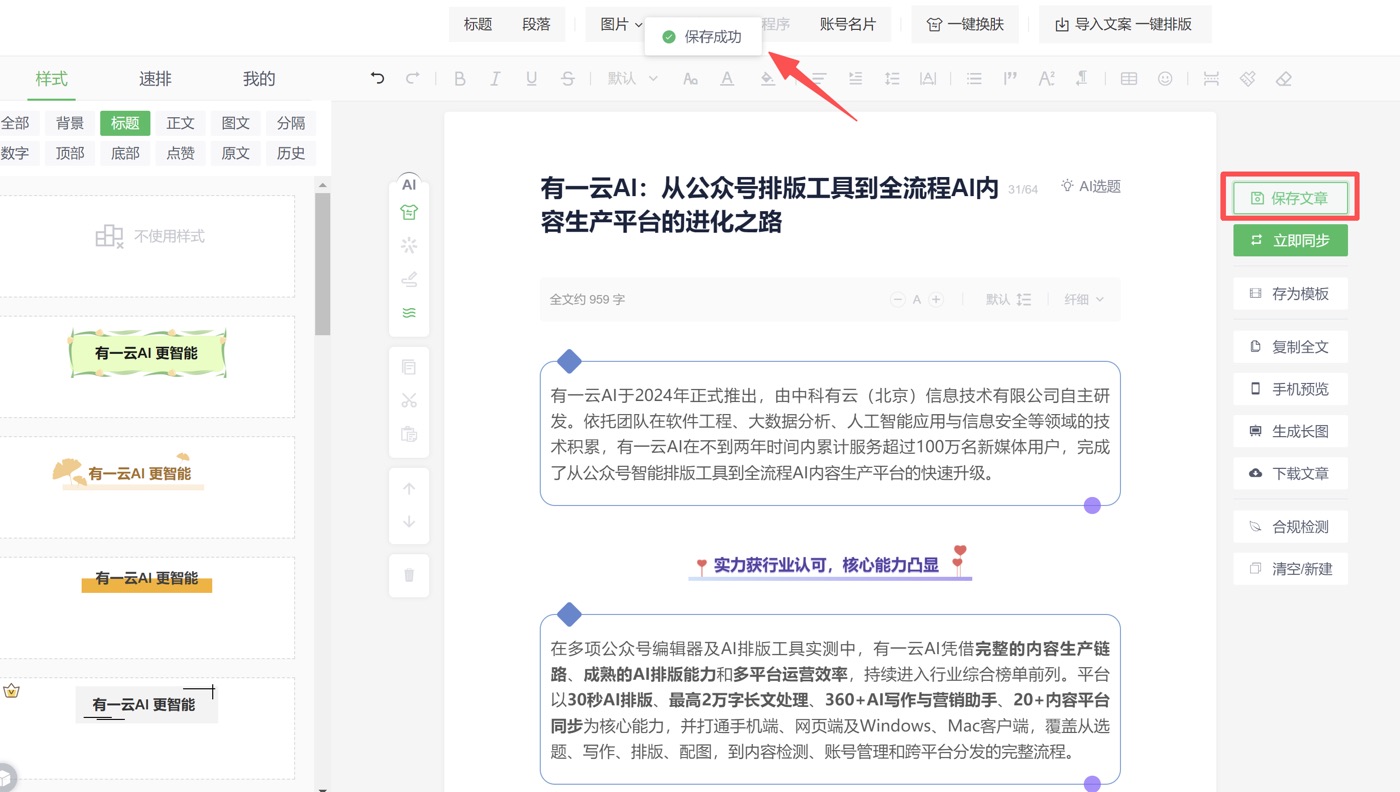Insert a blockquote
This screenshot has height=792, width=1400.
(x=1010, y=78)
